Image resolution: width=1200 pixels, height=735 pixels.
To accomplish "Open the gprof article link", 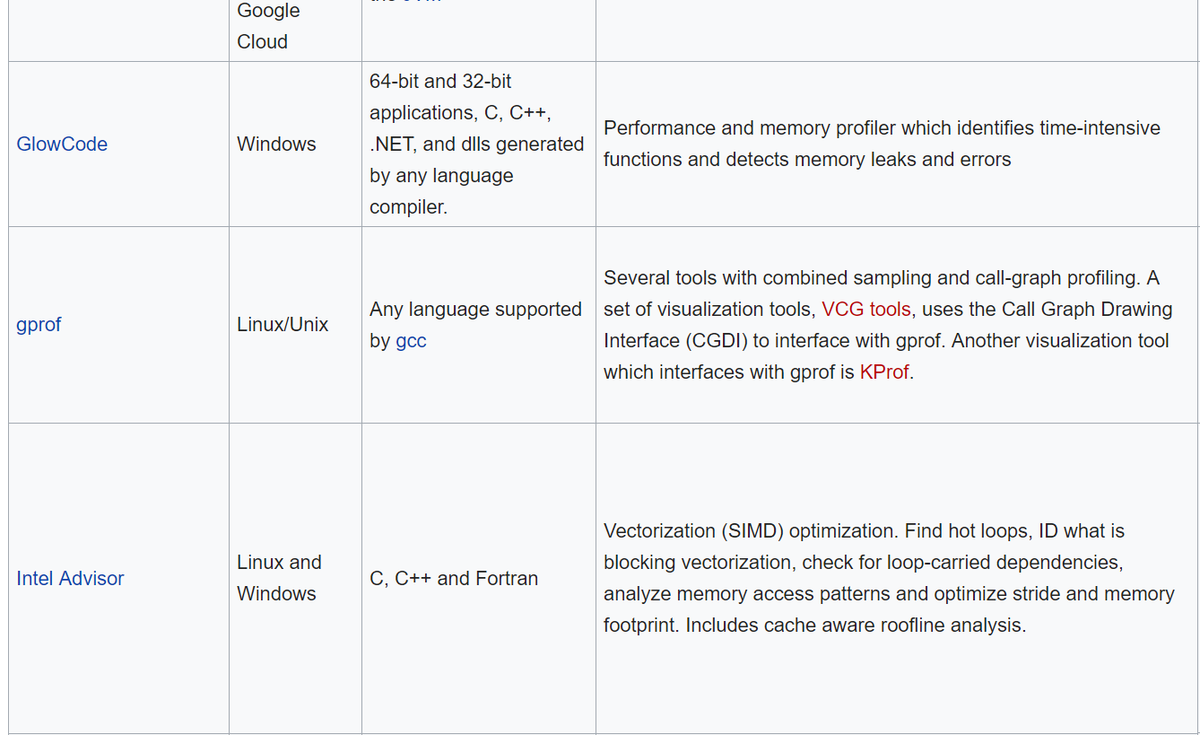I will coord(39,325).
